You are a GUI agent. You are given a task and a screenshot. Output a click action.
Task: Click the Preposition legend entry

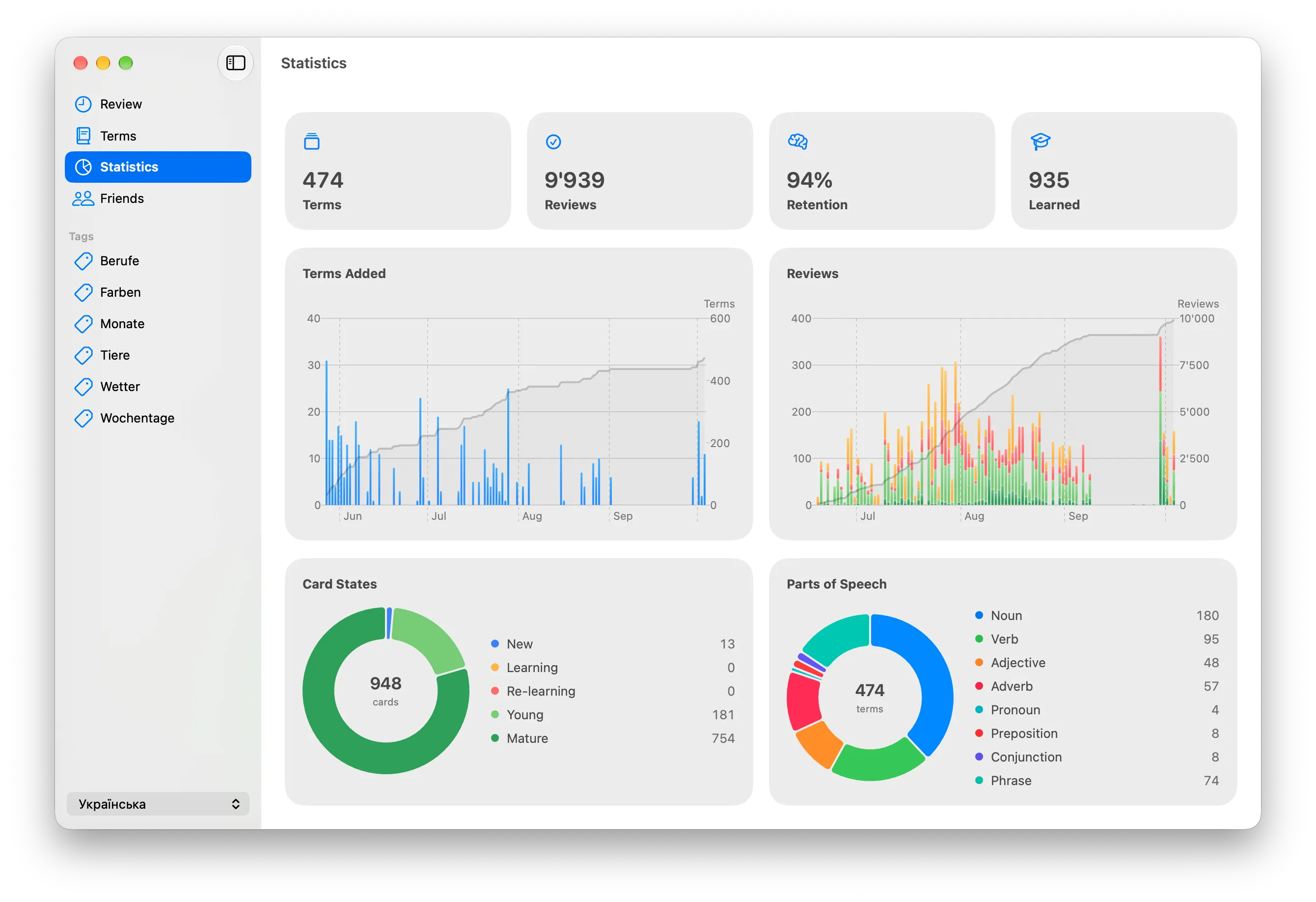point(1097,733)
